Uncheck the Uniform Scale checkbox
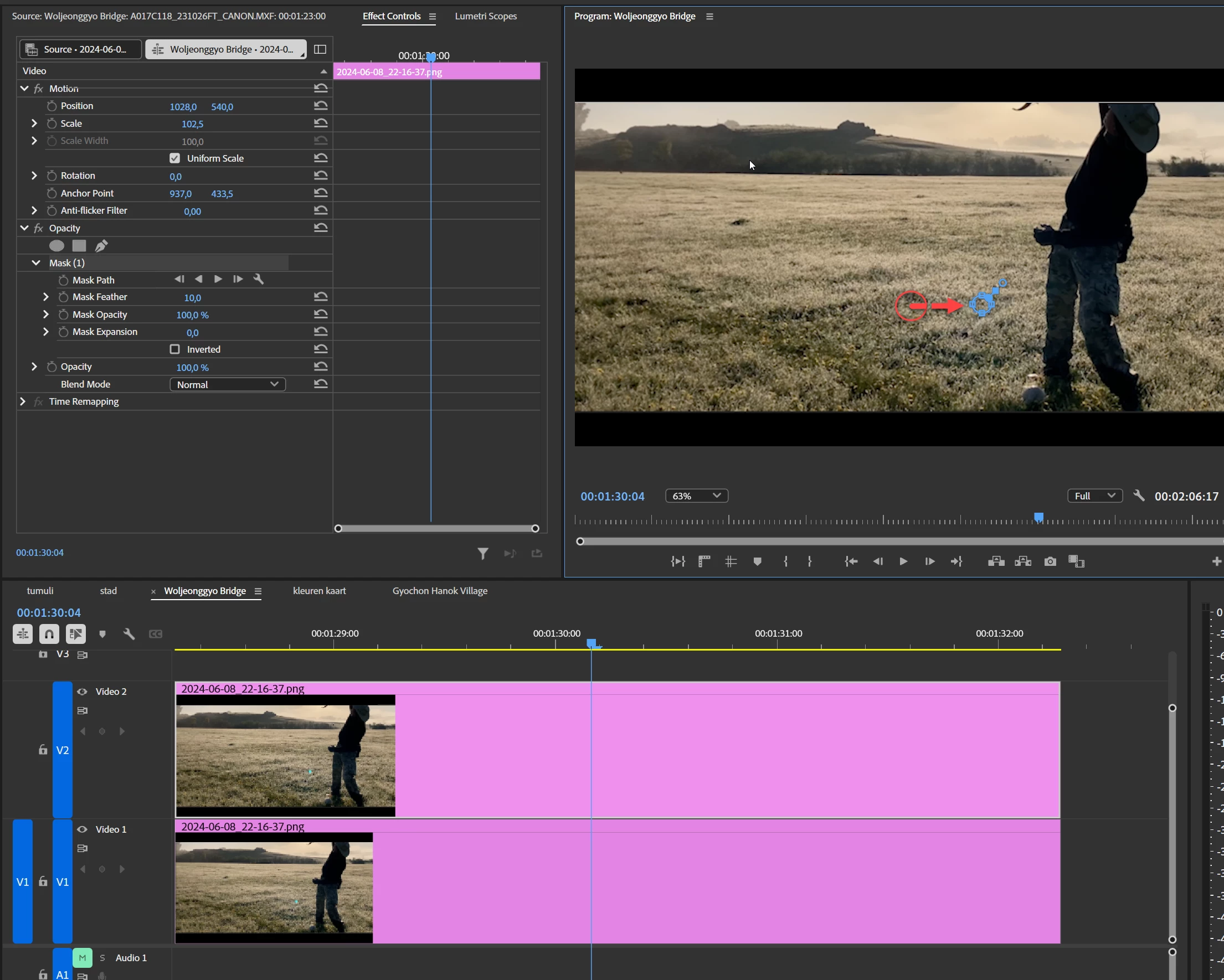1224x980 pixels. click(x=175, y=158)
